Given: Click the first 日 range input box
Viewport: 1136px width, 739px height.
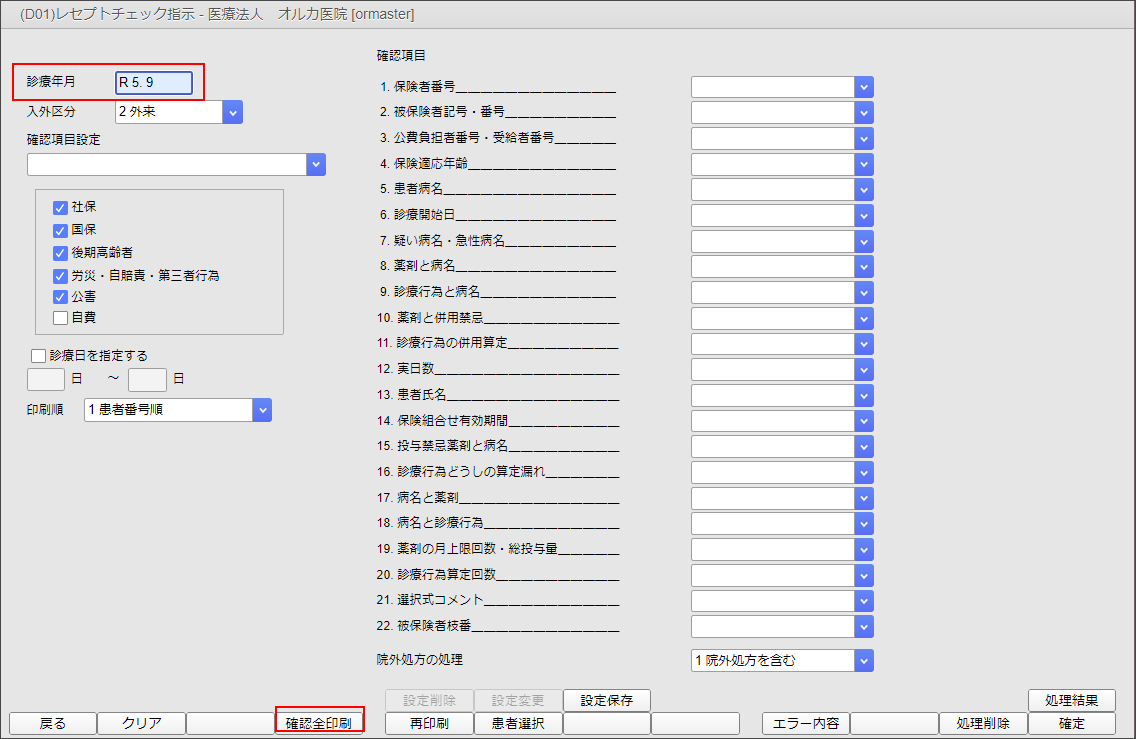Looking at the screenshot, I should 44,379.
